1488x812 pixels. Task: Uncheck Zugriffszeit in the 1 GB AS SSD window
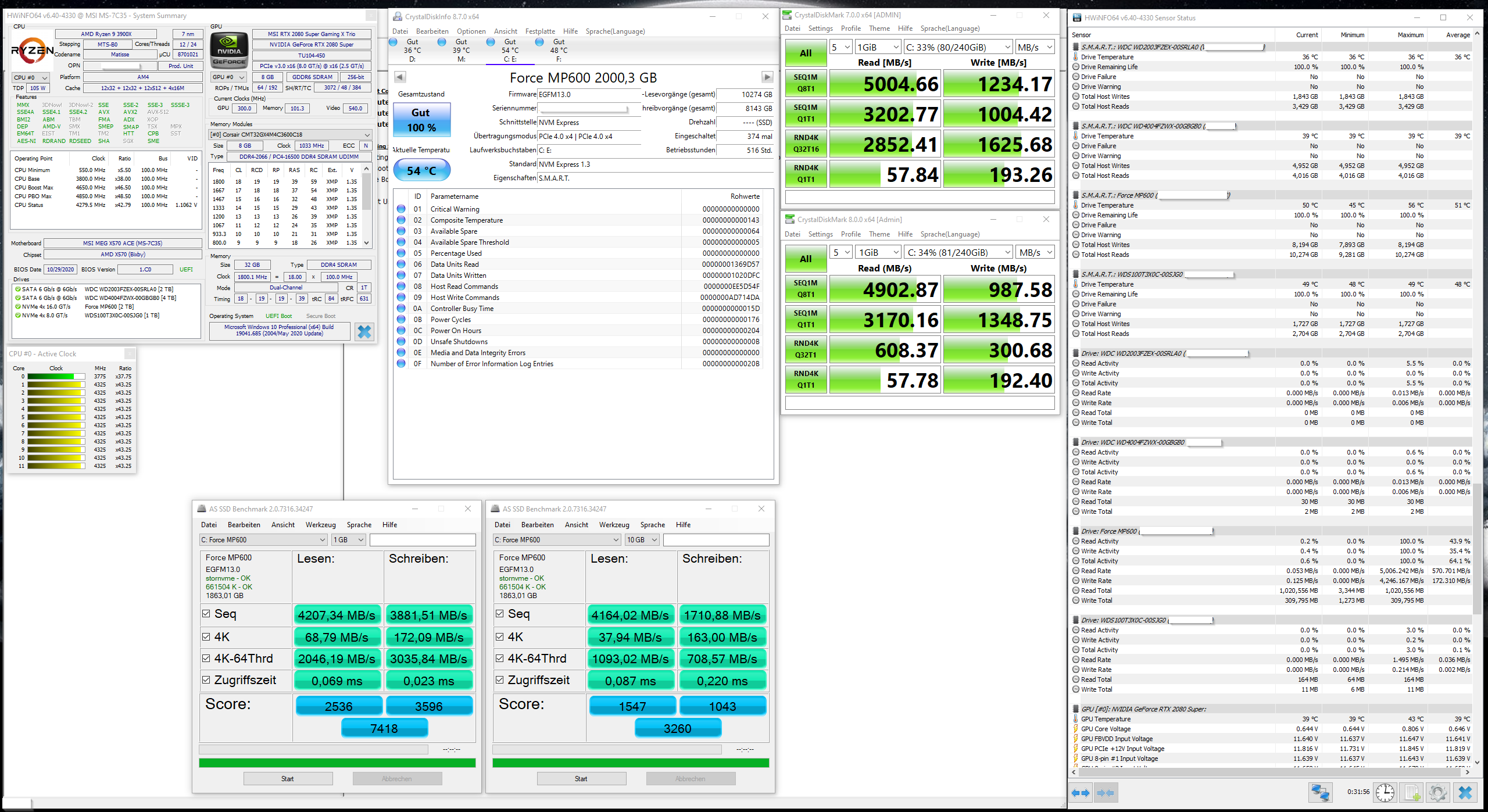coord(206,679)
